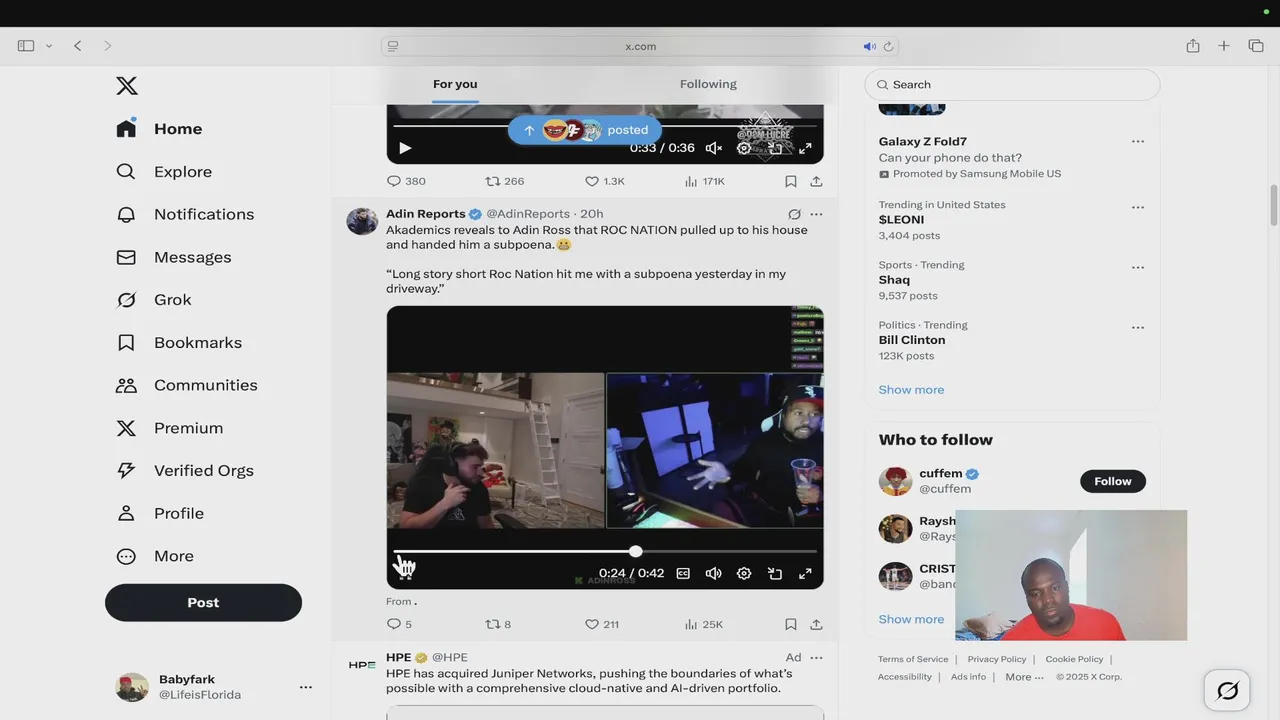Switch to the Following tab
The width and height of the screenshot is (1280, 720).
click(708, 84)
